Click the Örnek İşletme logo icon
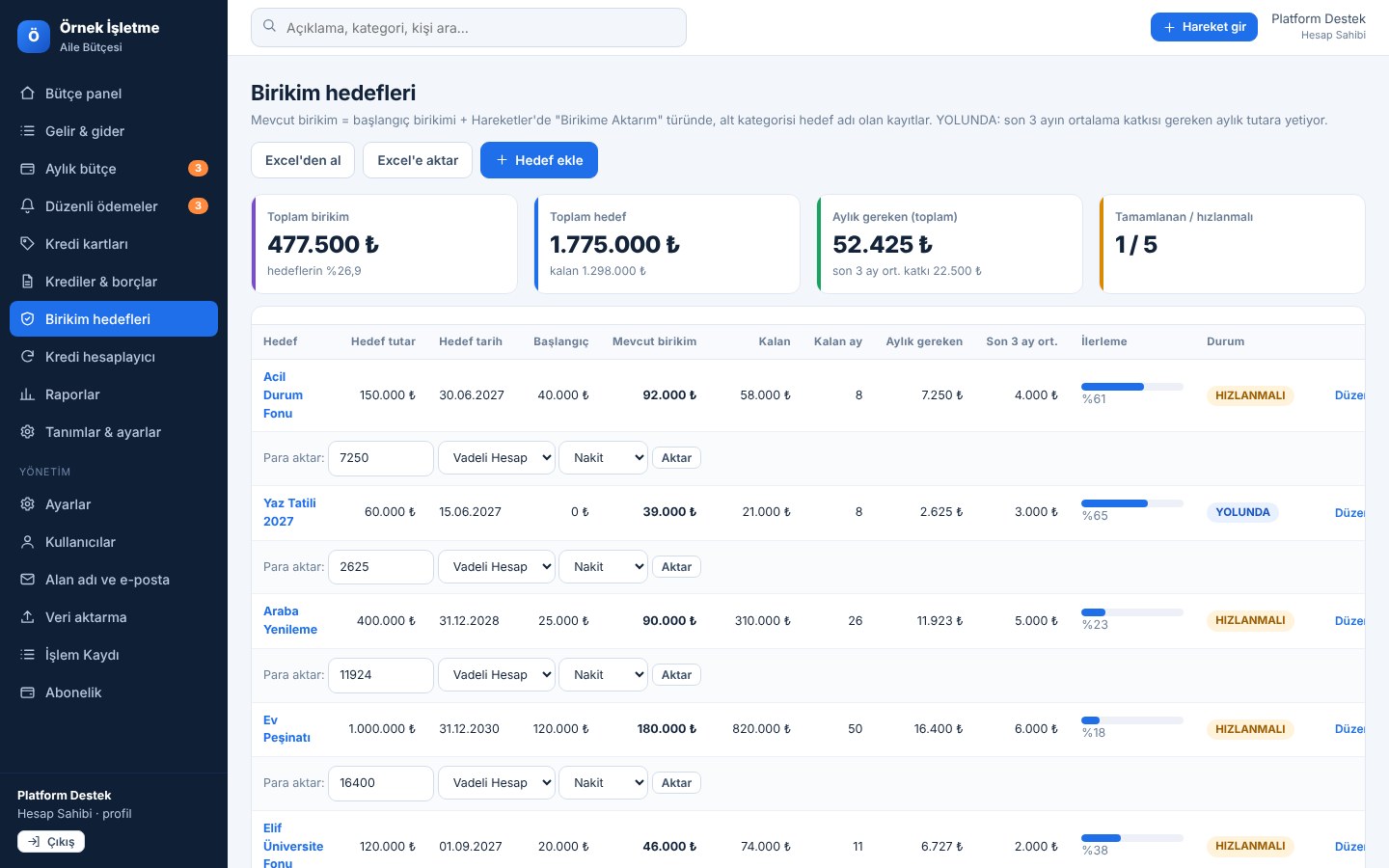 [34, 37]
